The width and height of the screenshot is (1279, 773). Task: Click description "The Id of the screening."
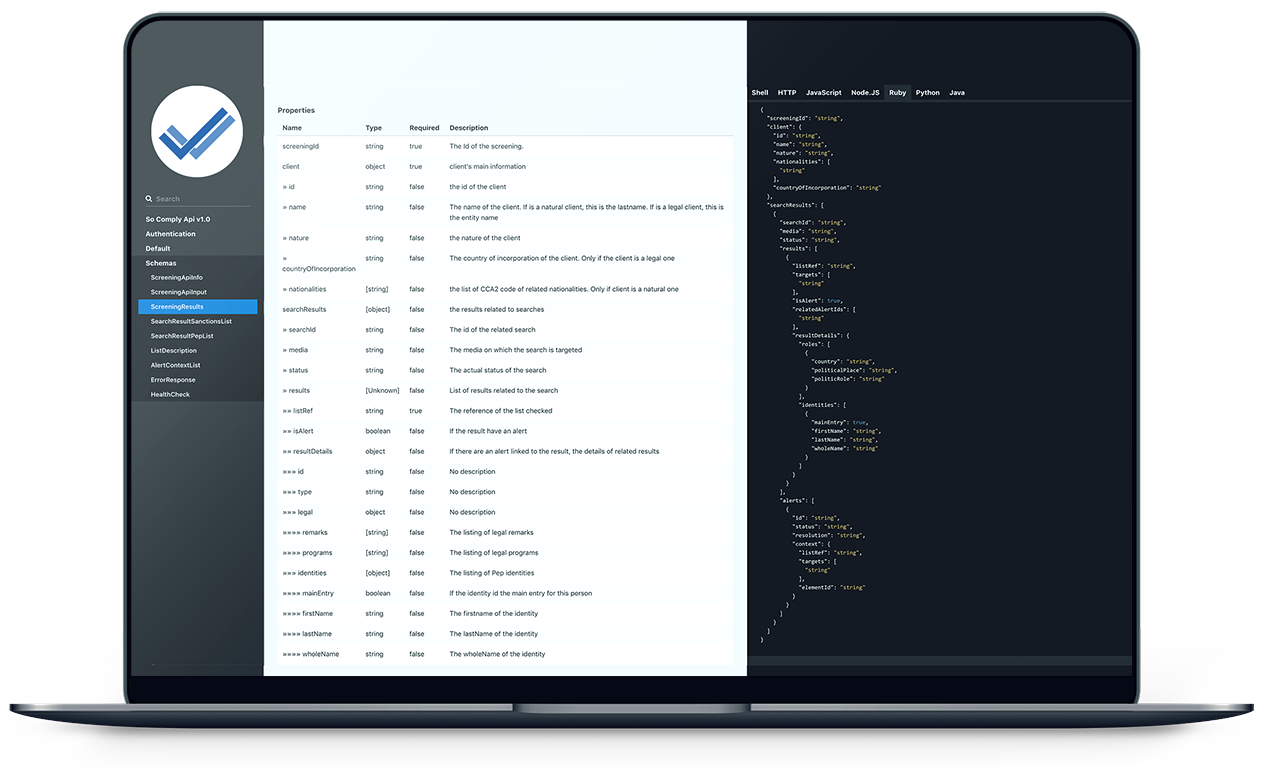(x=486, y=146)
